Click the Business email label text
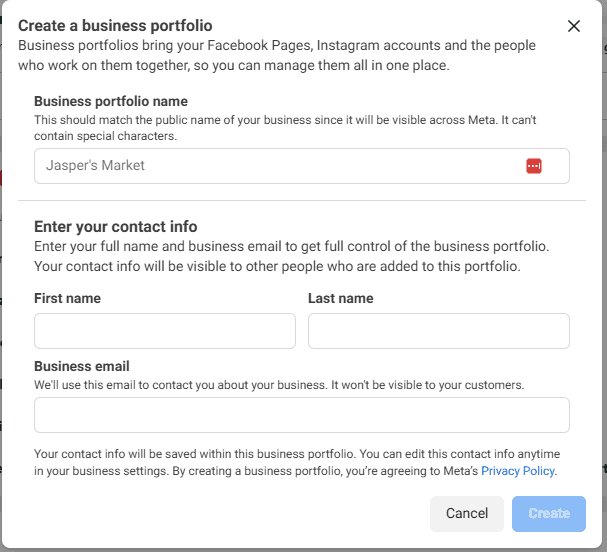This screenshot has width=607, height=552. pyautogui.click(x=82, y=366)
